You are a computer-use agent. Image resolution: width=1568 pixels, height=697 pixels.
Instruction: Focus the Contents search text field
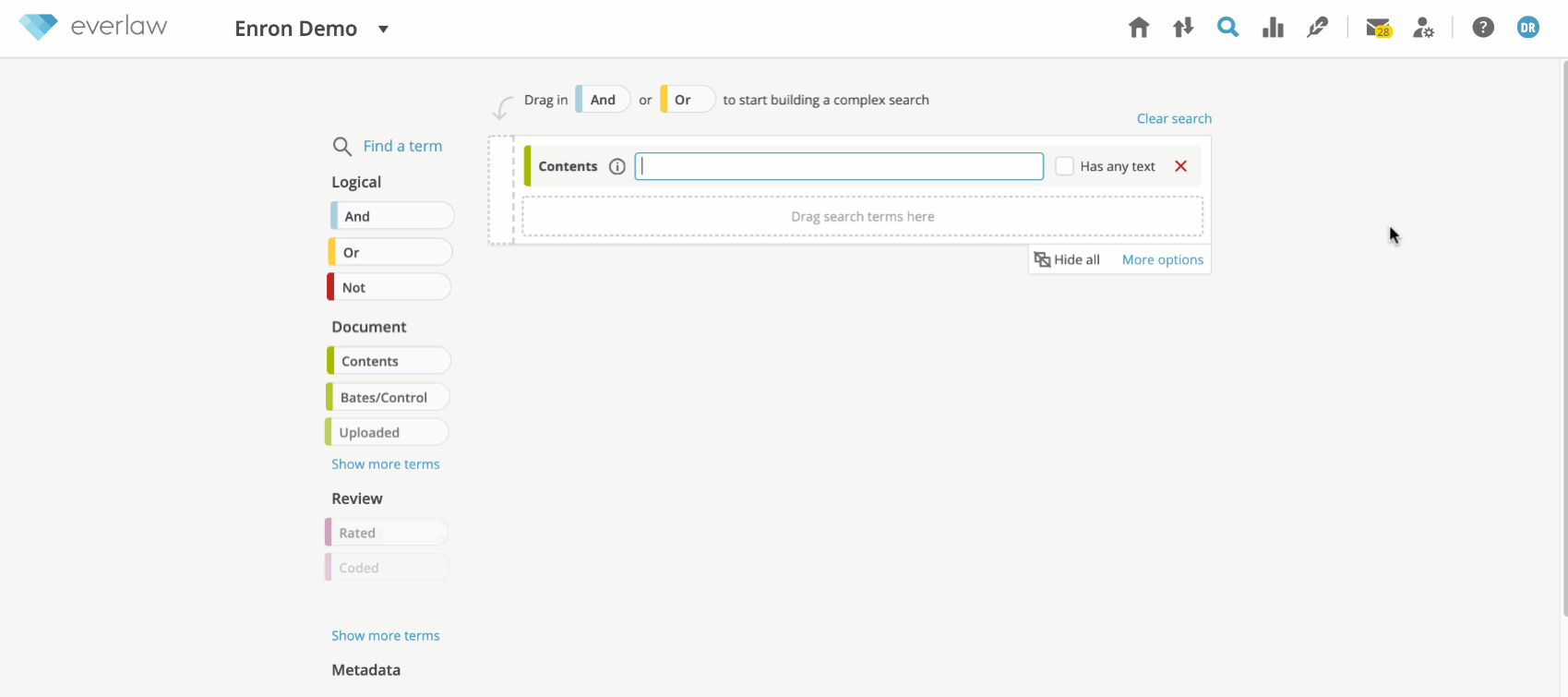[839, 166]
